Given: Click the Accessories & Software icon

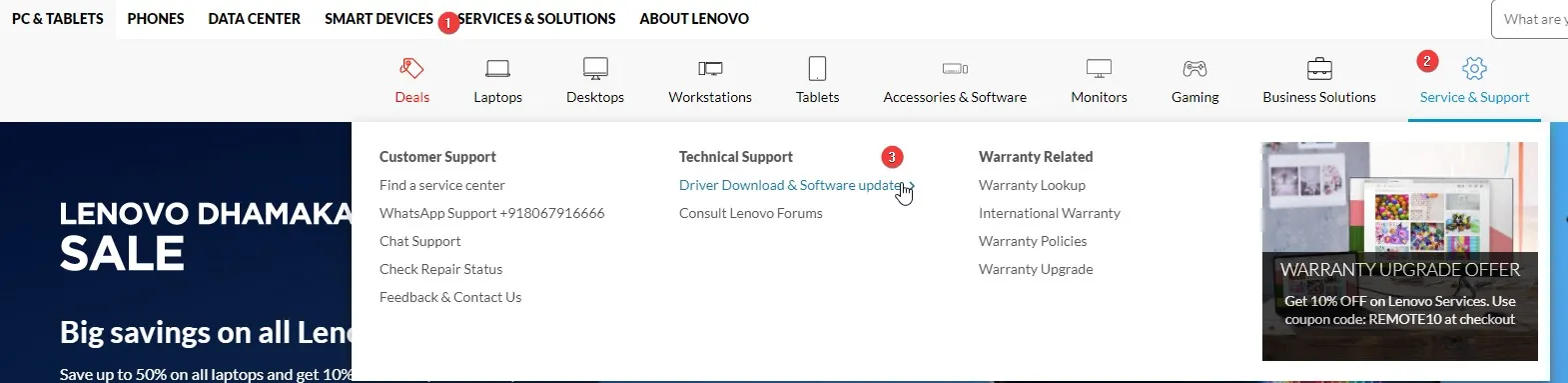Looking at the screenshot, I should (x=955, y=68).
